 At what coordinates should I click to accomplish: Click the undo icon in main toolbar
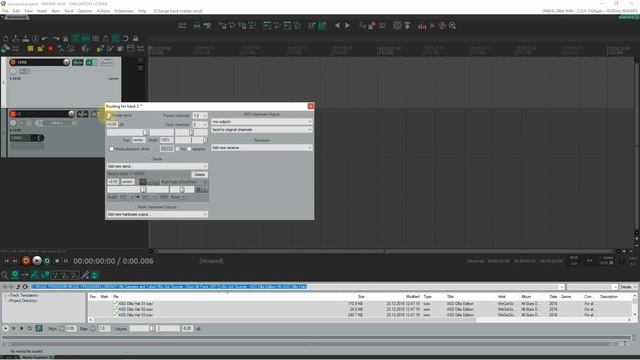click(45, 38)
